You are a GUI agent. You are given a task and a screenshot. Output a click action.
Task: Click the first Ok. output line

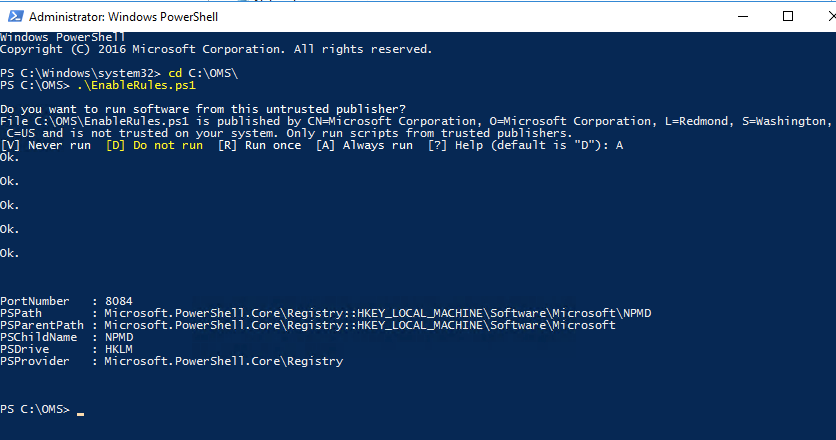10,157
